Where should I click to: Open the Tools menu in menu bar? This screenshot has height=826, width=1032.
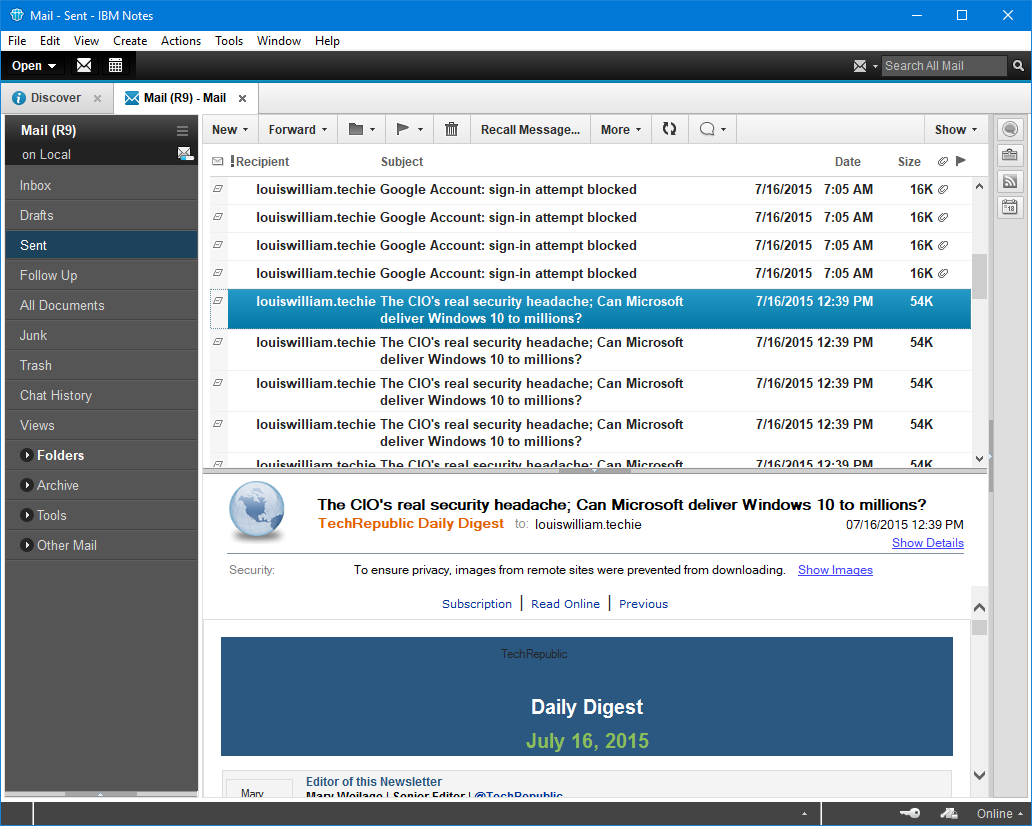tap(229, 41)
